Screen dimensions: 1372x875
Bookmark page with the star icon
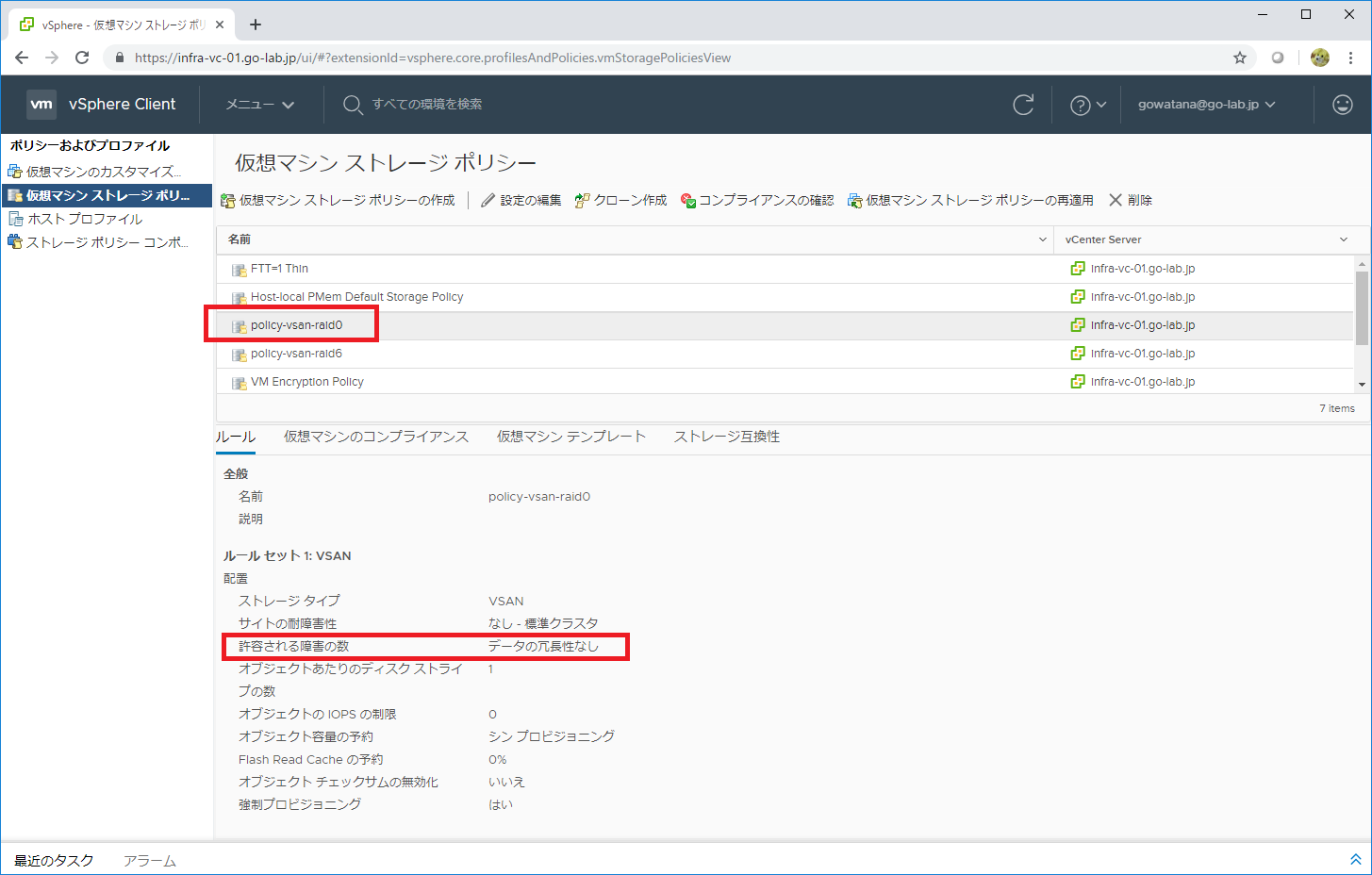(1240, 58)
